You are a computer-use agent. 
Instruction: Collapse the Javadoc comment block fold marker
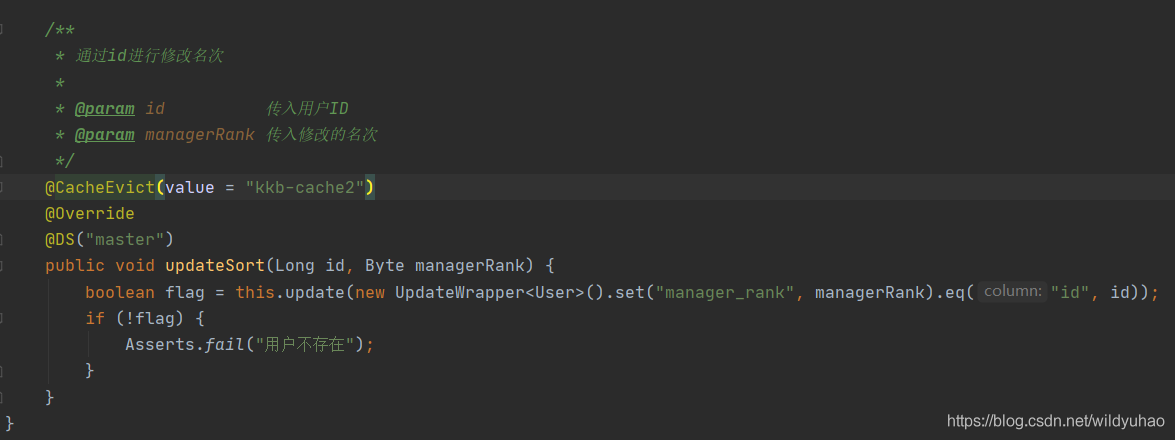(3, 30)
